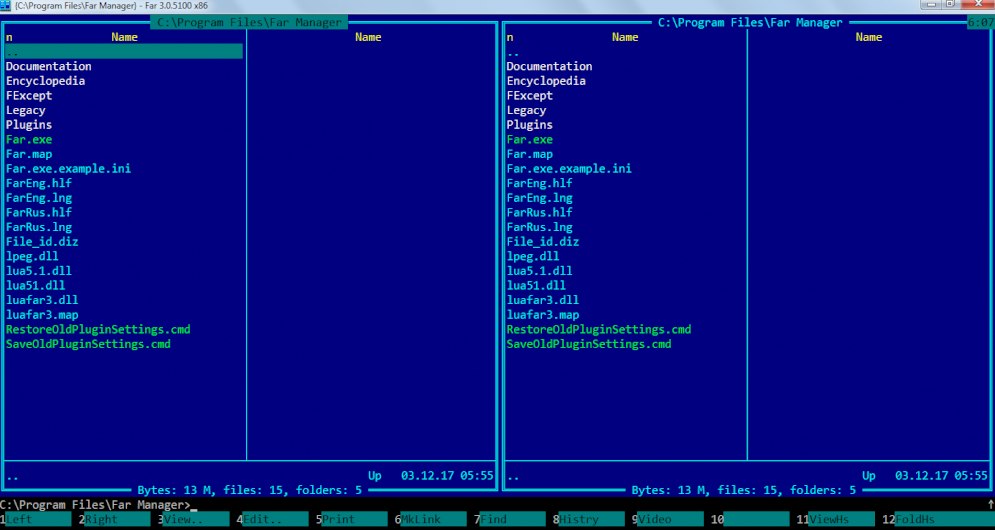Click the Video key-bar button
This screenshot has width=995, height=530.
tap(670, 519)
